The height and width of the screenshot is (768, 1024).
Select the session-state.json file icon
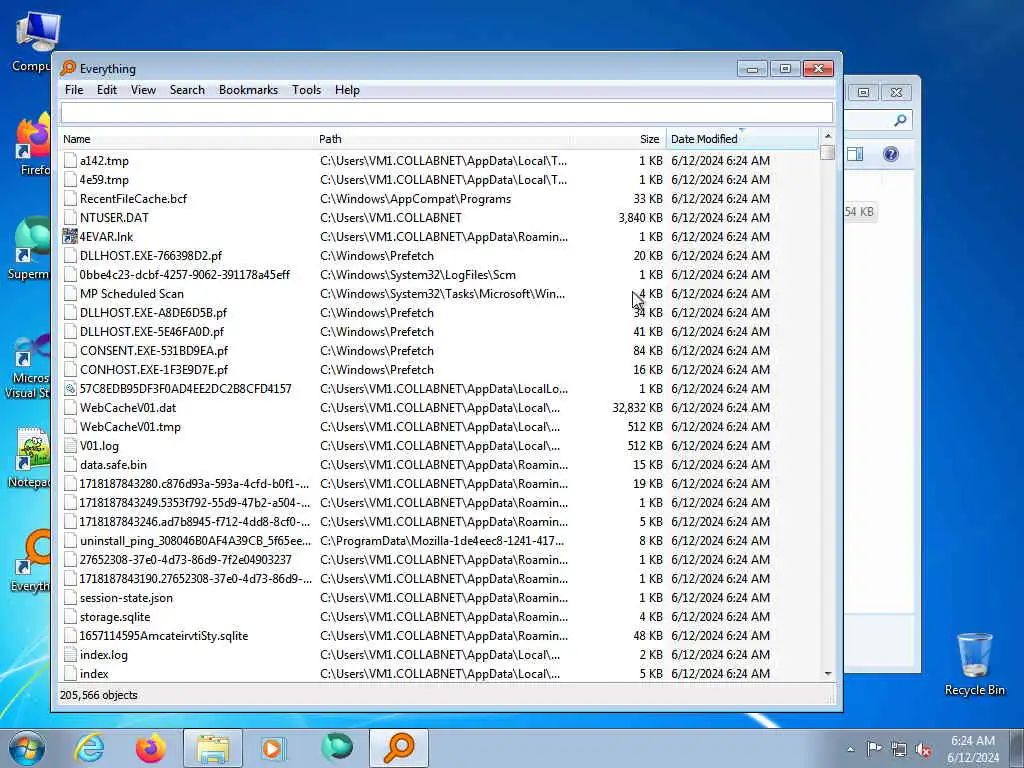pos(71,598)
